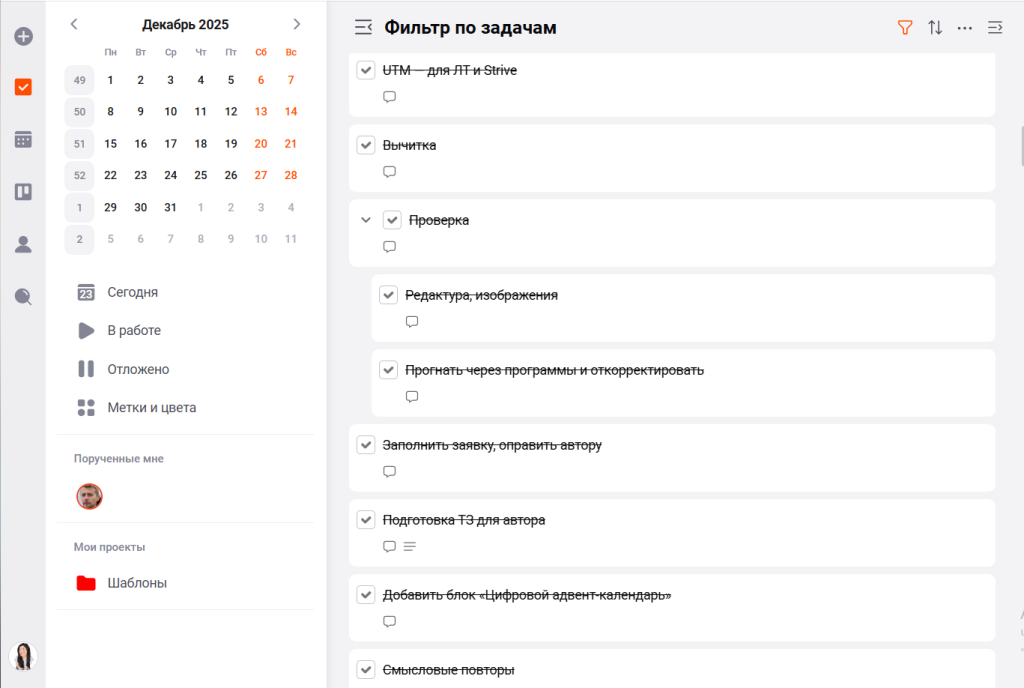The image size is (1024, 688).
Task: Select December 17 in the calendar
Action: click(x=171, y=144)
